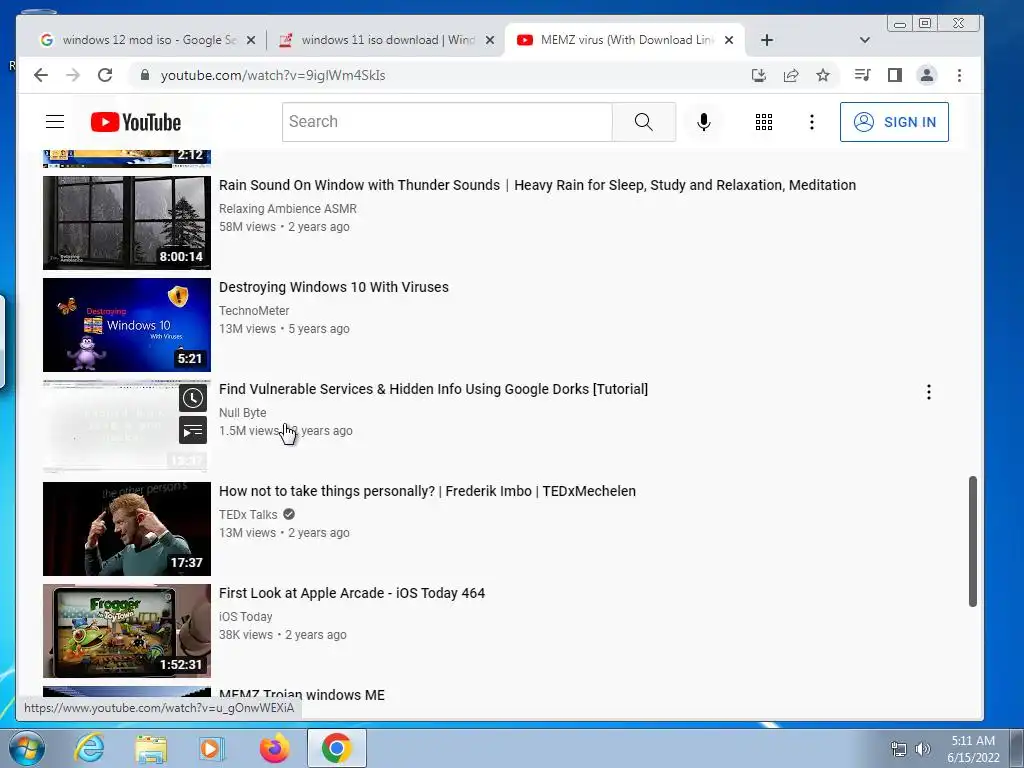
Task: Launch Firefox from taskbar
Action: pyautogui.click(x=274, y=748)
